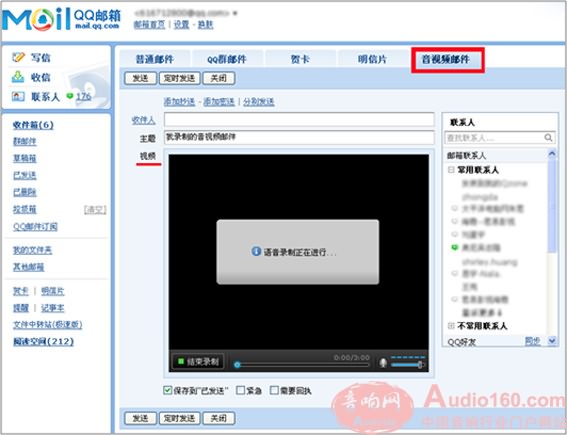Click the top 定时发送 button
The width and height of the screenshot is (567, 435).
179,78
